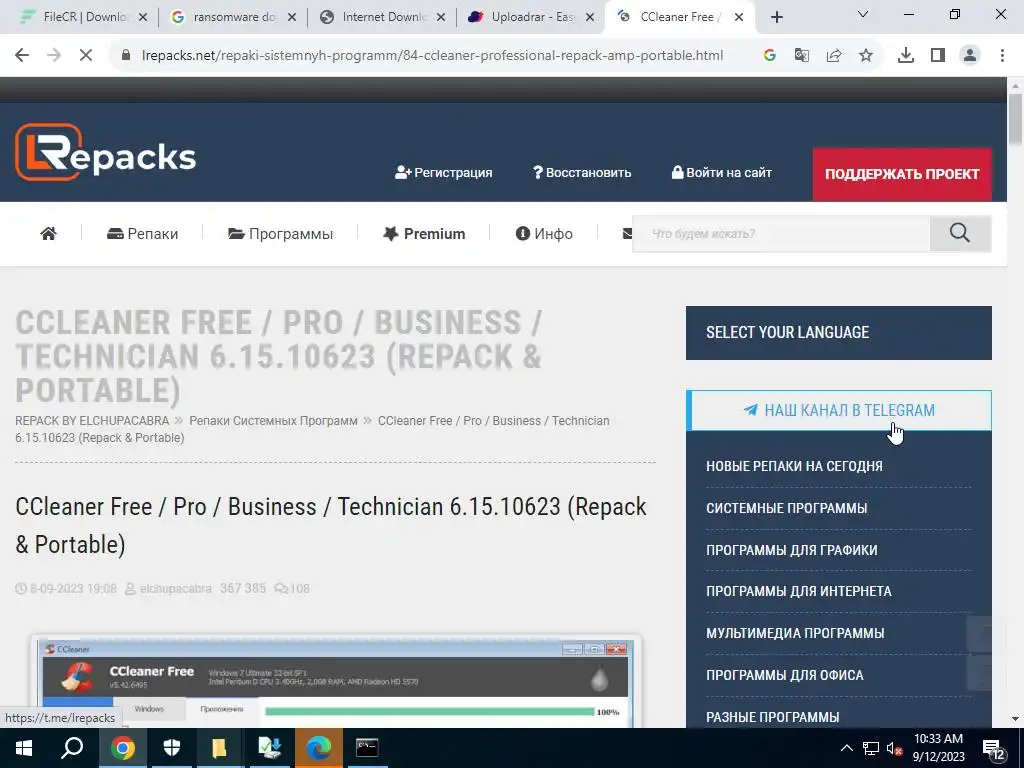Open Command Prompt in taskbar
The height and width of the screenshot is (768, 1024).
point(367,748)
